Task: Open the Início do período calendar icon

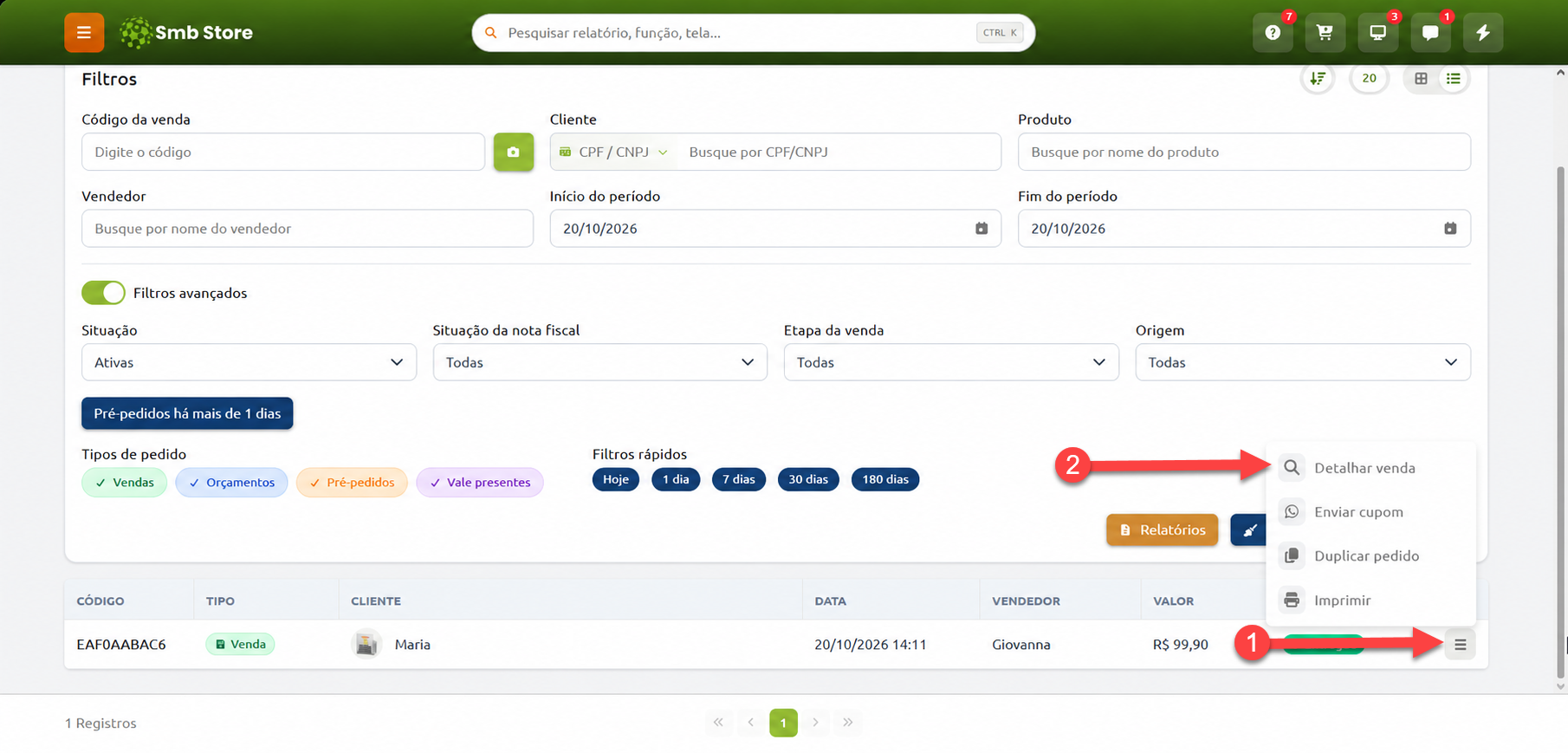Action: click(x=982, y=229)
